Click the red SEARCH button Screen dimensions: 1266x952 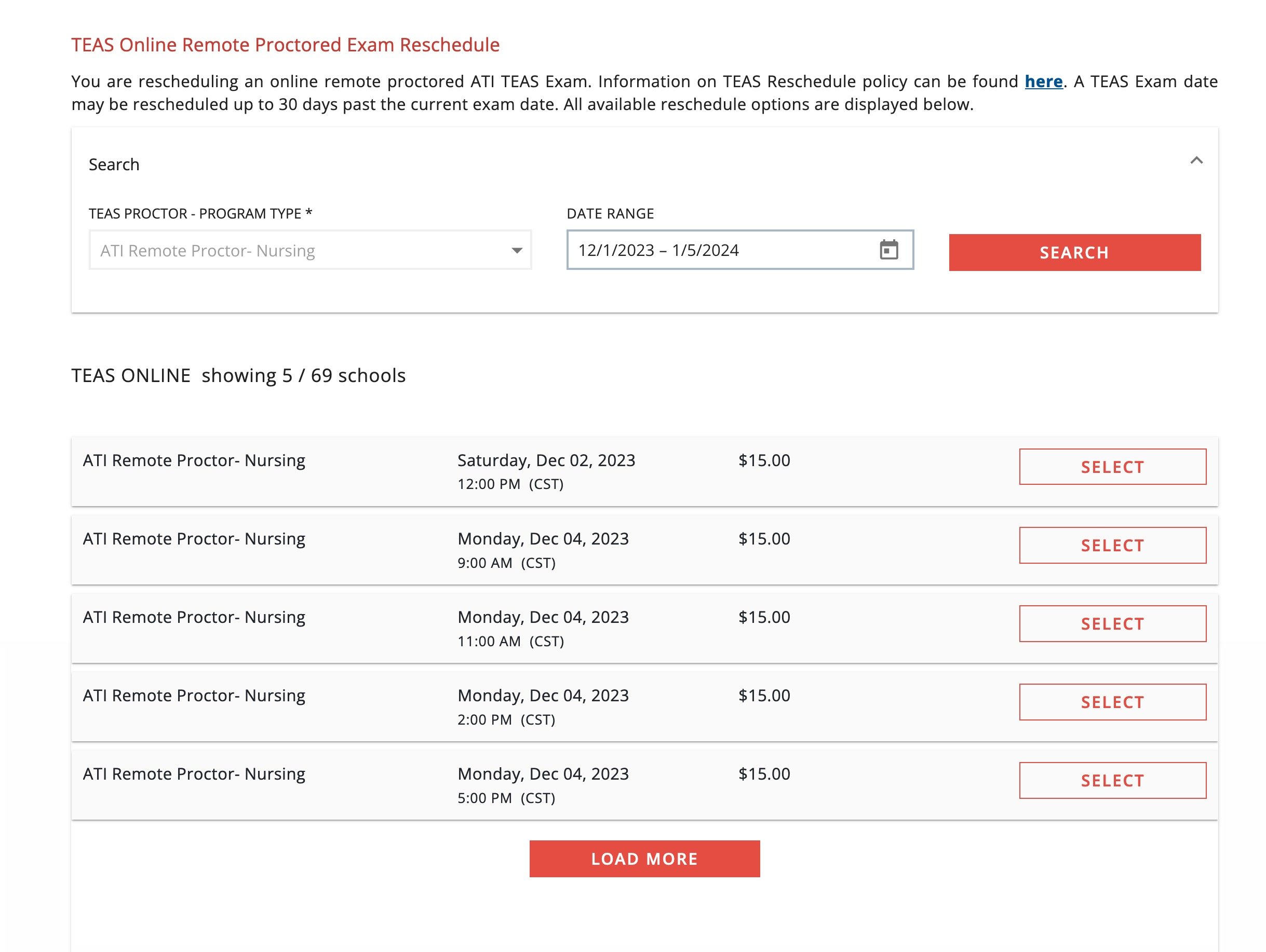coord(1074,252)
